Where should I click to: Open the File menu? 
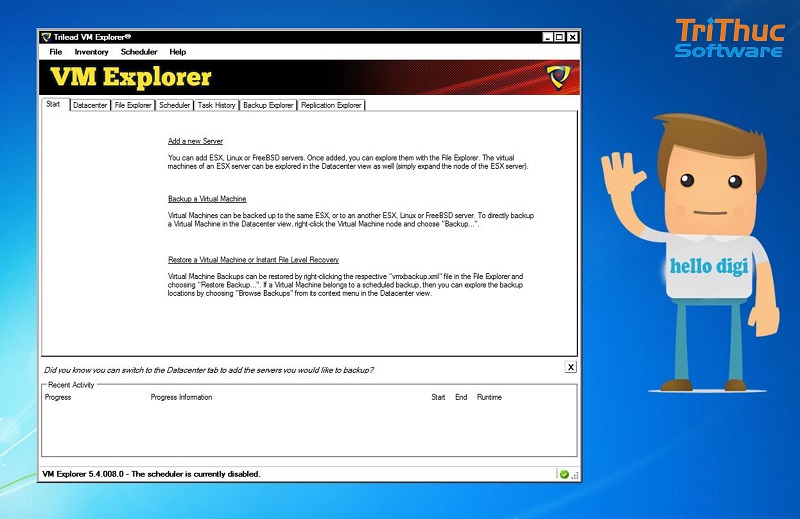56,52
